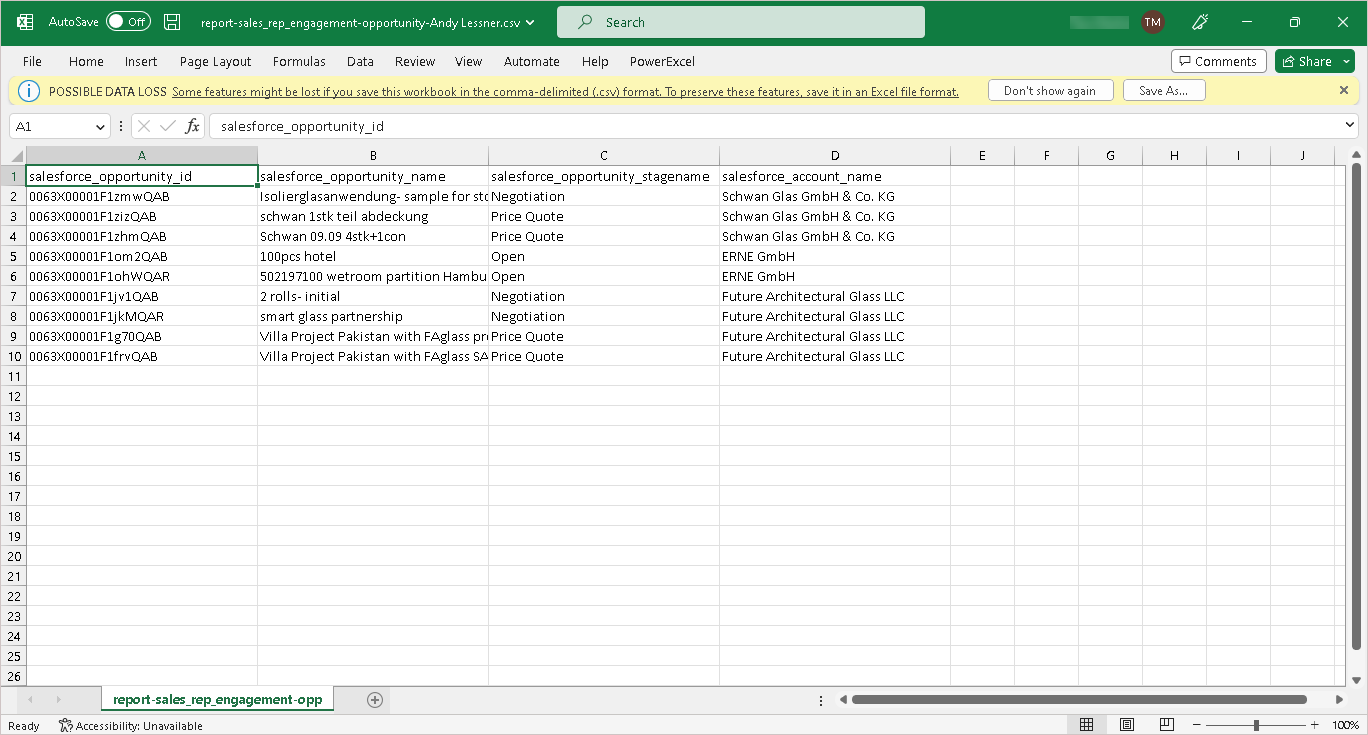Click vertical scrollbar down arrow
The image size is (1368, 735).
coord(1357,678)
